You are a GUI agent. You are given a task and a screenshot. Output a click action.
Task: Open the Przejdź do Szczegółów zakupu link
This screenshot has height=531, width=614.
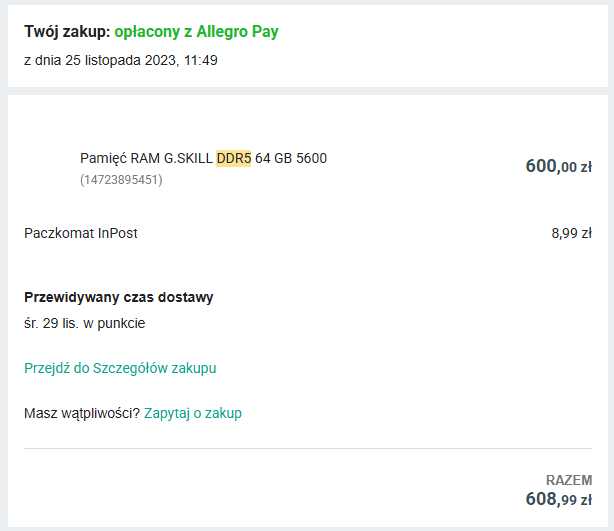tap(120, 368)
